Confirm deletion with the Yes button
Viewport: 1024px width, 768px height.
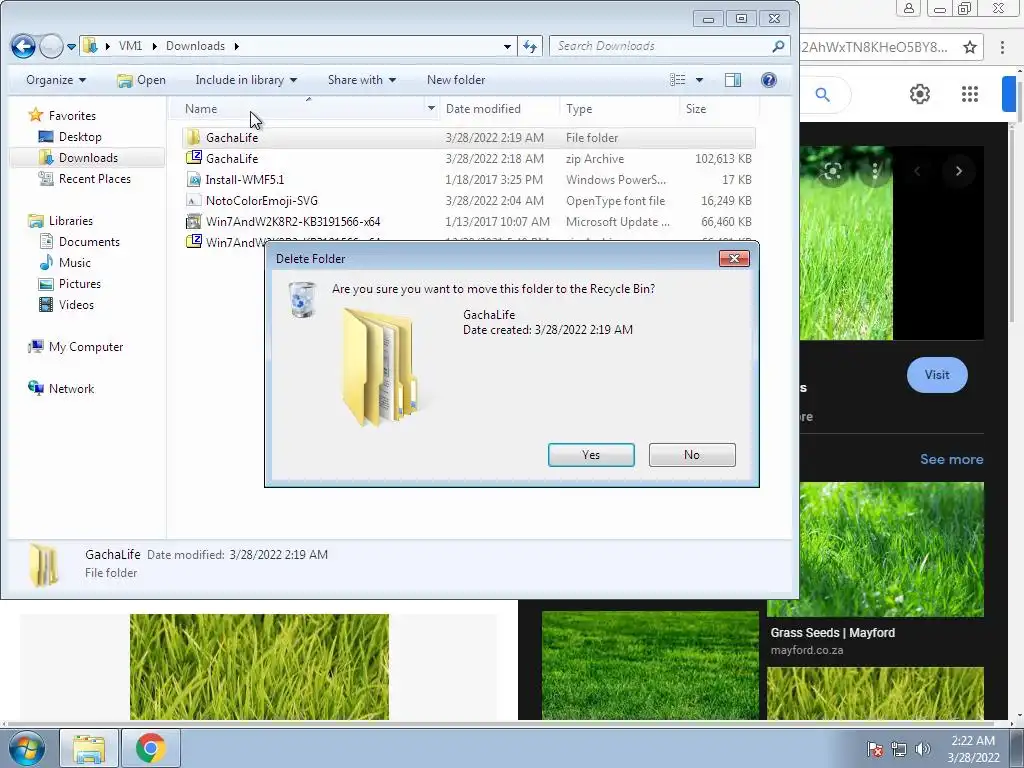(x=591, y=455)
